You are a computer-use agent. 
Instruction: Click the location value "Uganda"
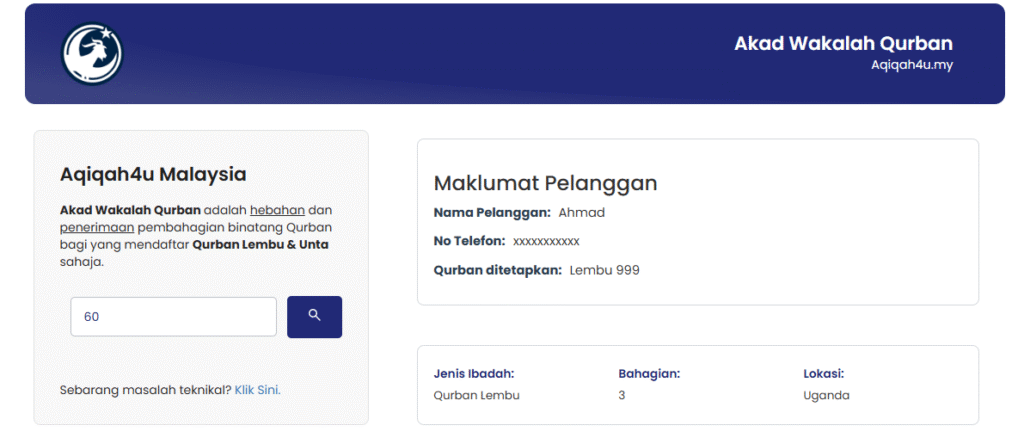coord(826,395)
